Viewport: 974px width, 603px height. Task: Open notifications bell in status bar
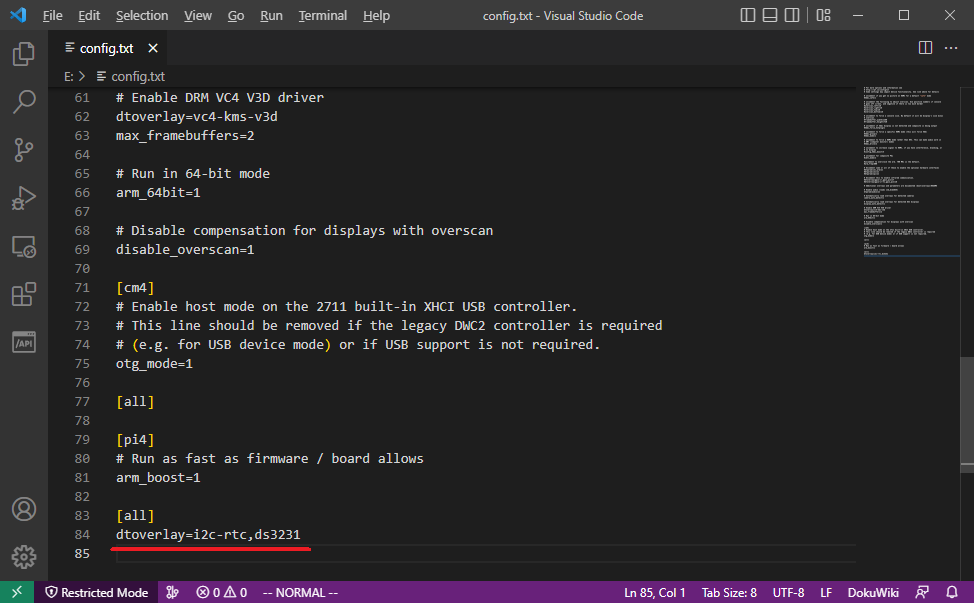point(952,592)
